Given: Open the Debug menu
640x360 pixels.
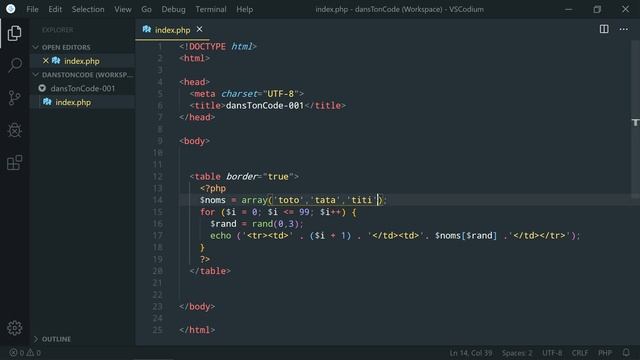Looking at the screenshot, I should [173, 9].
